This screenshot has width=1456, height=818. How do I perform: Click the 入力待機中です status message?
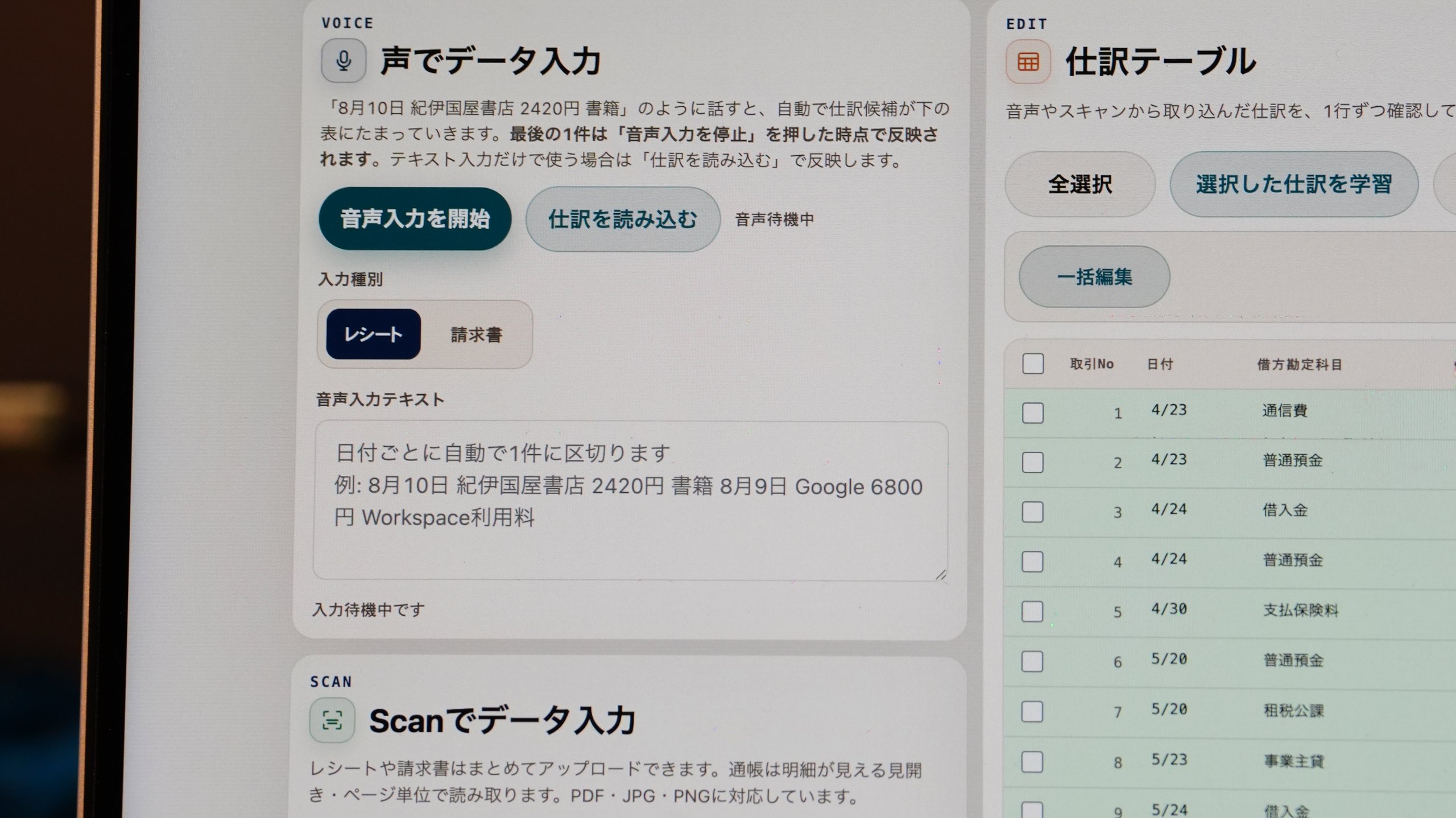[x=369, y=610]
